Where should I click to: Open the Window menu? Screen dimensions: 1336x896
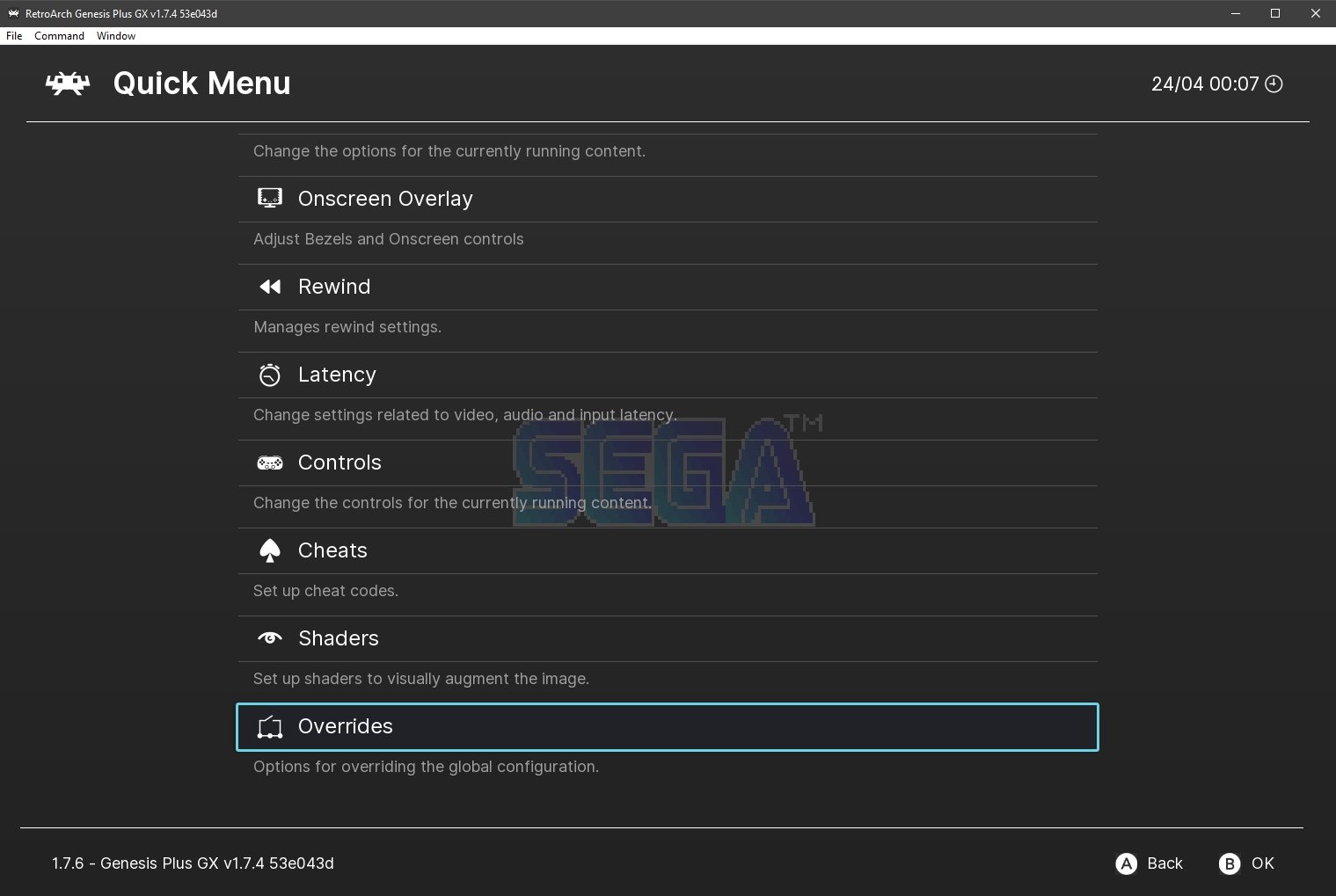[116, 36]
